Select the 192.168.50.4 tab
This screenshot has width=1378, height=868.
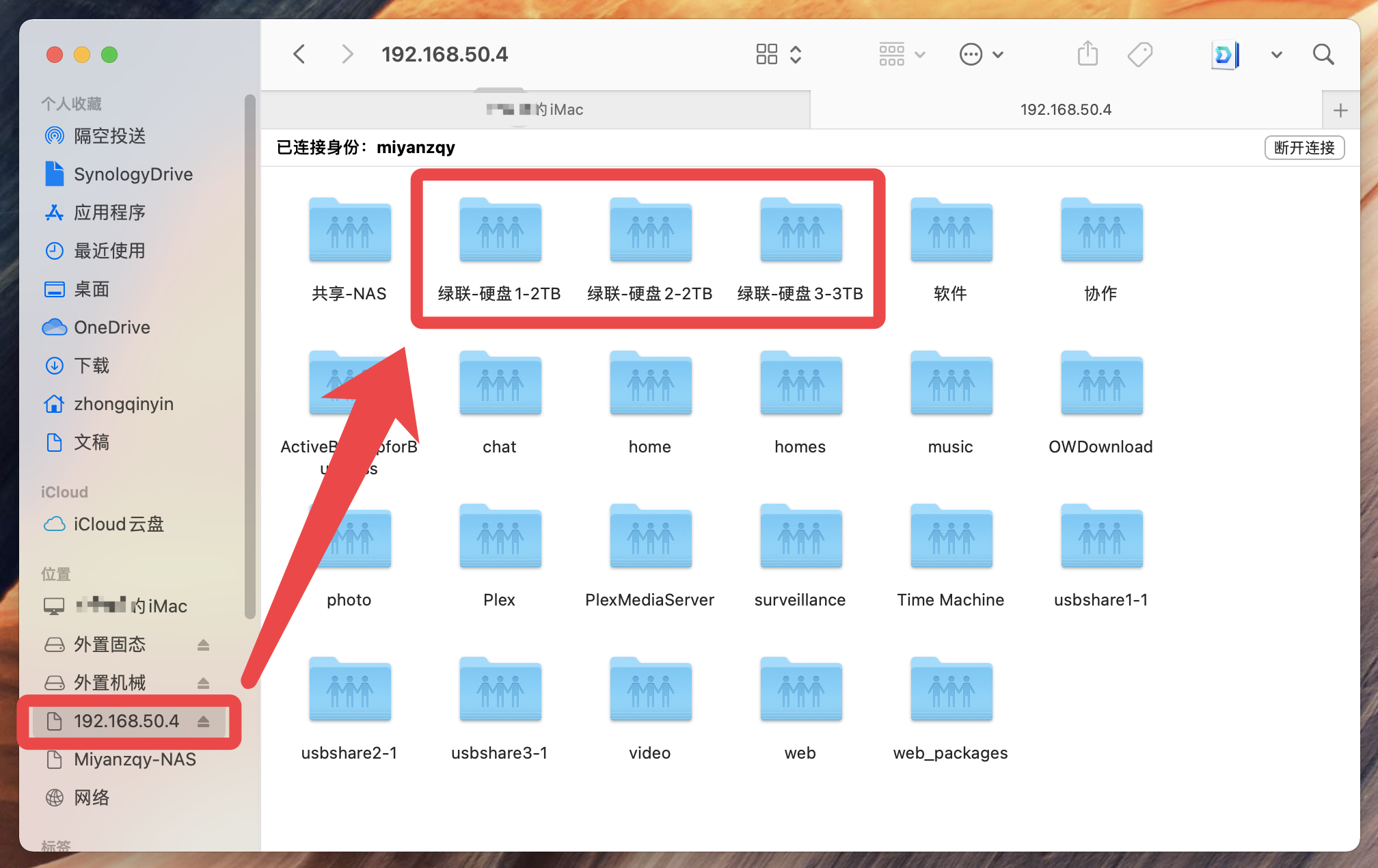(1065, 109)
